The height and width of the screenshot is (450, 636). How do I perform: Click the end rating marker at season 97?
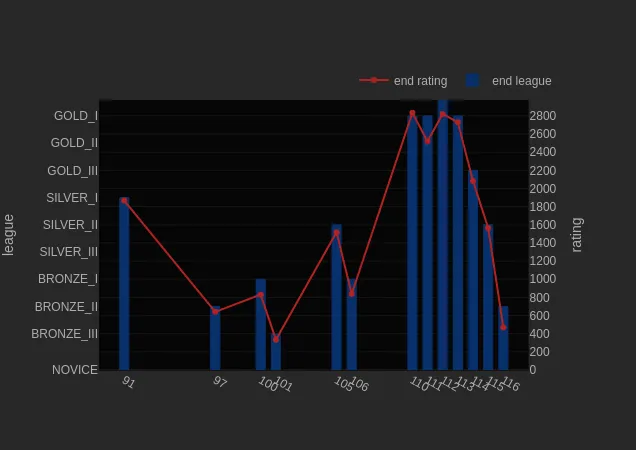point(215,312)
